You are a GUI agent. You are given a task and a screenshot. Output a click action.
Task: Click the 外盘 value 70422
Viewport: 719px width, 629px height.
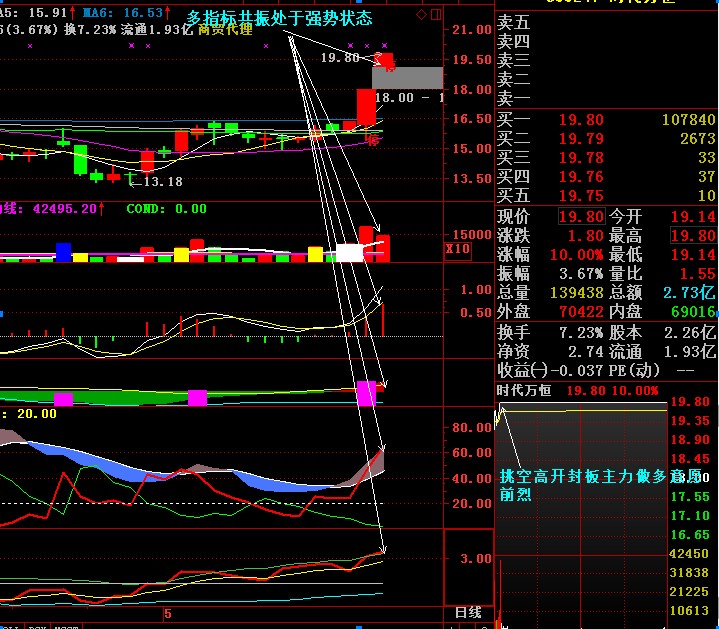tap(581, 312)
